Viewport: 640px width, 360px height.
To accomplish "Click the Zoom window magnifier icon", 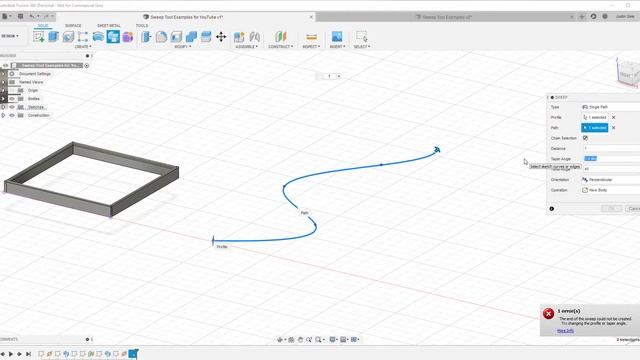I will click(318, 340).
